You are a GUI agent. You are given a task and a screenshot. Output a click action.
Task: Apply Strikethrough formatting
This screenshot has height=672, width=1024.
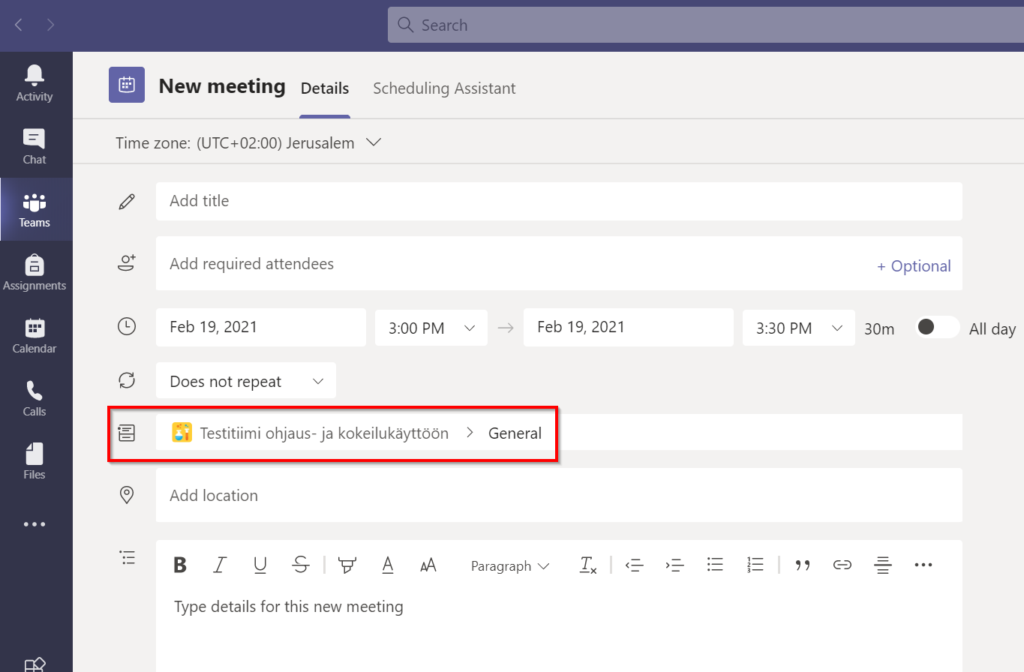[x=300, y=565]
